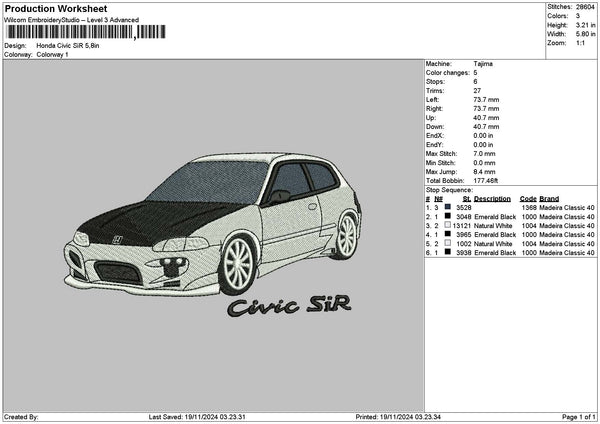This screenshot has height=424, width=600.
Task: Click the design name 'Honda Civic SiR 5,8in'
Action: 68,46
